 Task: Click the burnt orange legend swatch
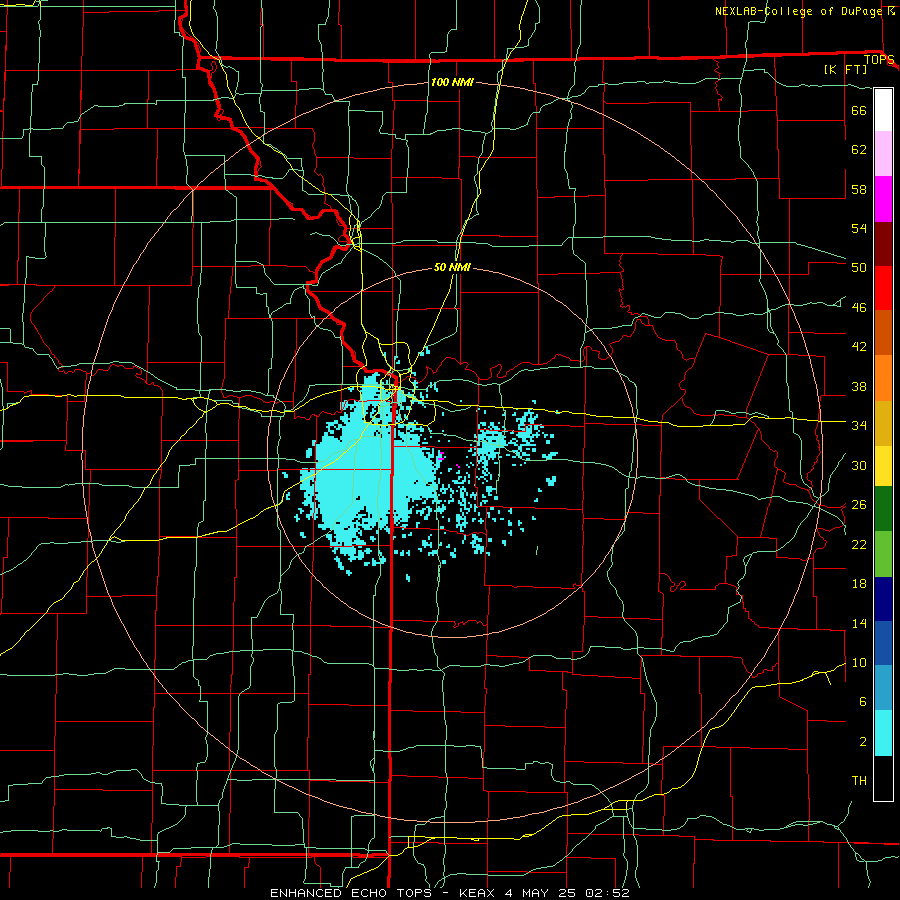click(883, 332)
